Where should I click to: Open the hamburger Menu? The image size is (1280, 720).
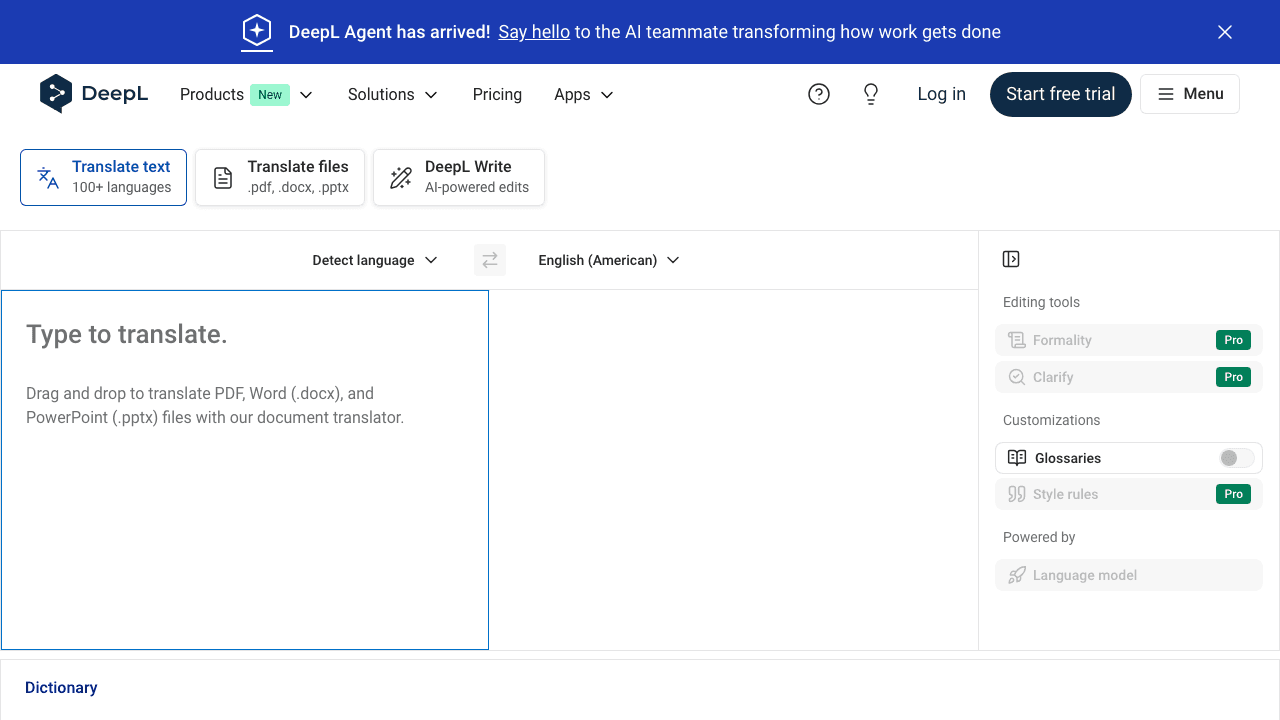[x=1190, y=93]
